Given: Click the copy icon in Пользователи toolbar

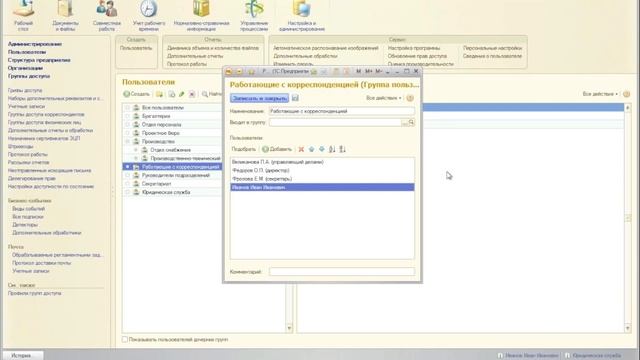Looking at the screenshot, I should [x=172, y=94].
